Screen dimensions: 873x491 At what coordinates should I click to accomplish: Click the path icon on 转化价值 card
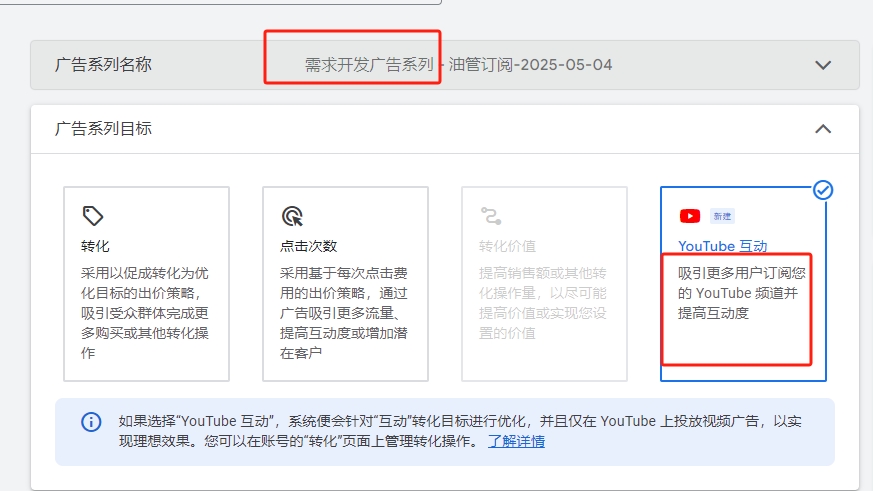click(491, 216)
